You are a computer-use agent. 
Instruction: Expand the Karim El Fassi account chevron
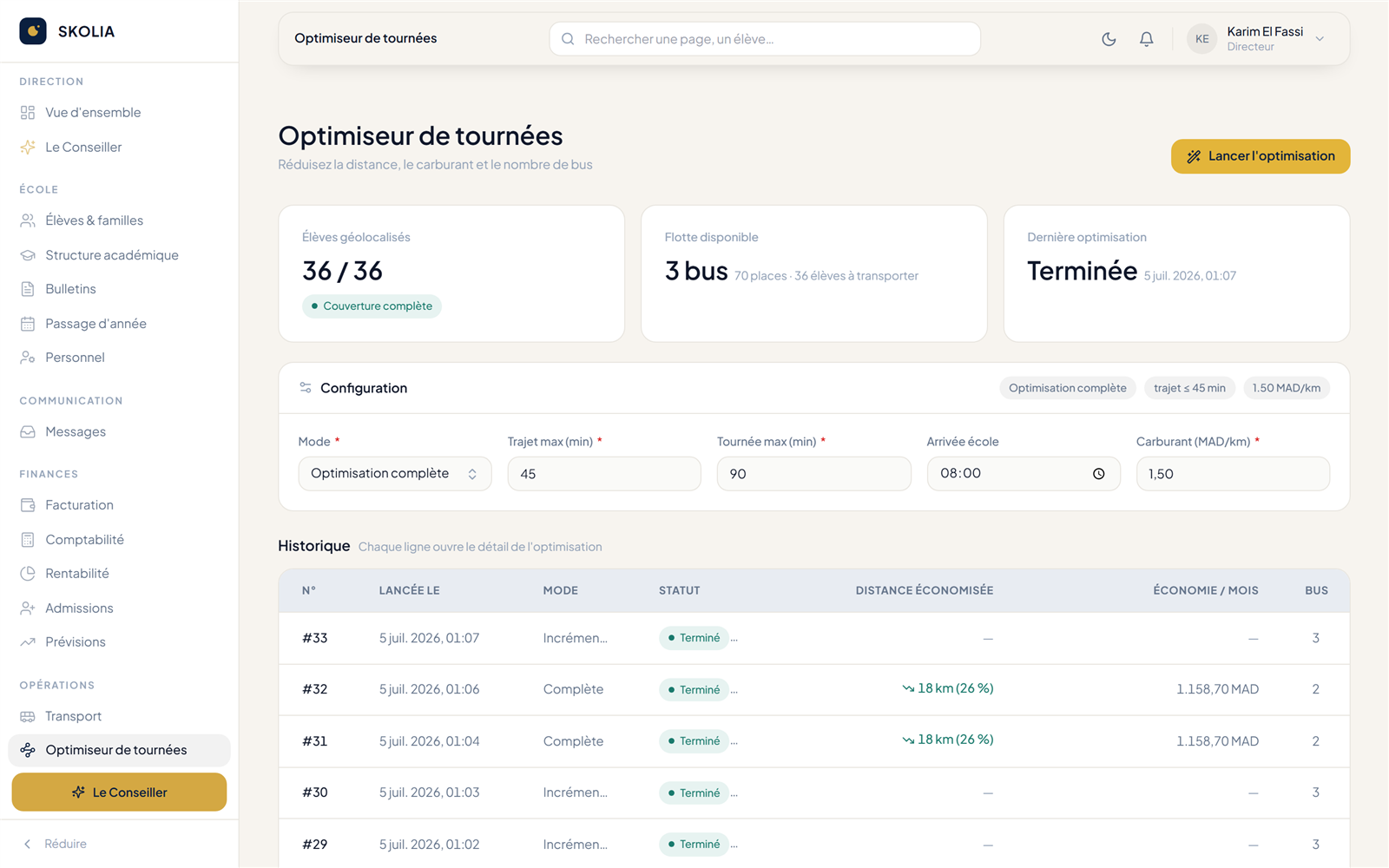pyautogui.click(x=1320, y=39)
